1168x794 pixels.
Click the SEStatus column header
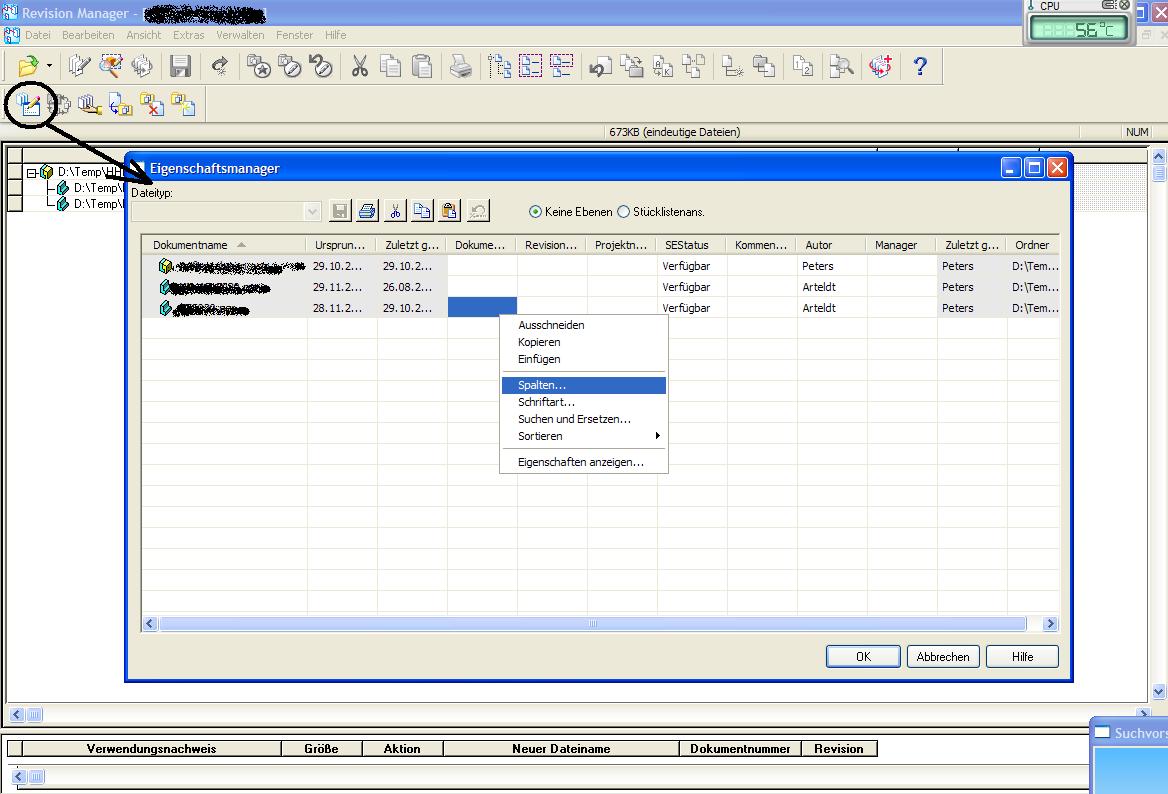(x=691, y=245)
